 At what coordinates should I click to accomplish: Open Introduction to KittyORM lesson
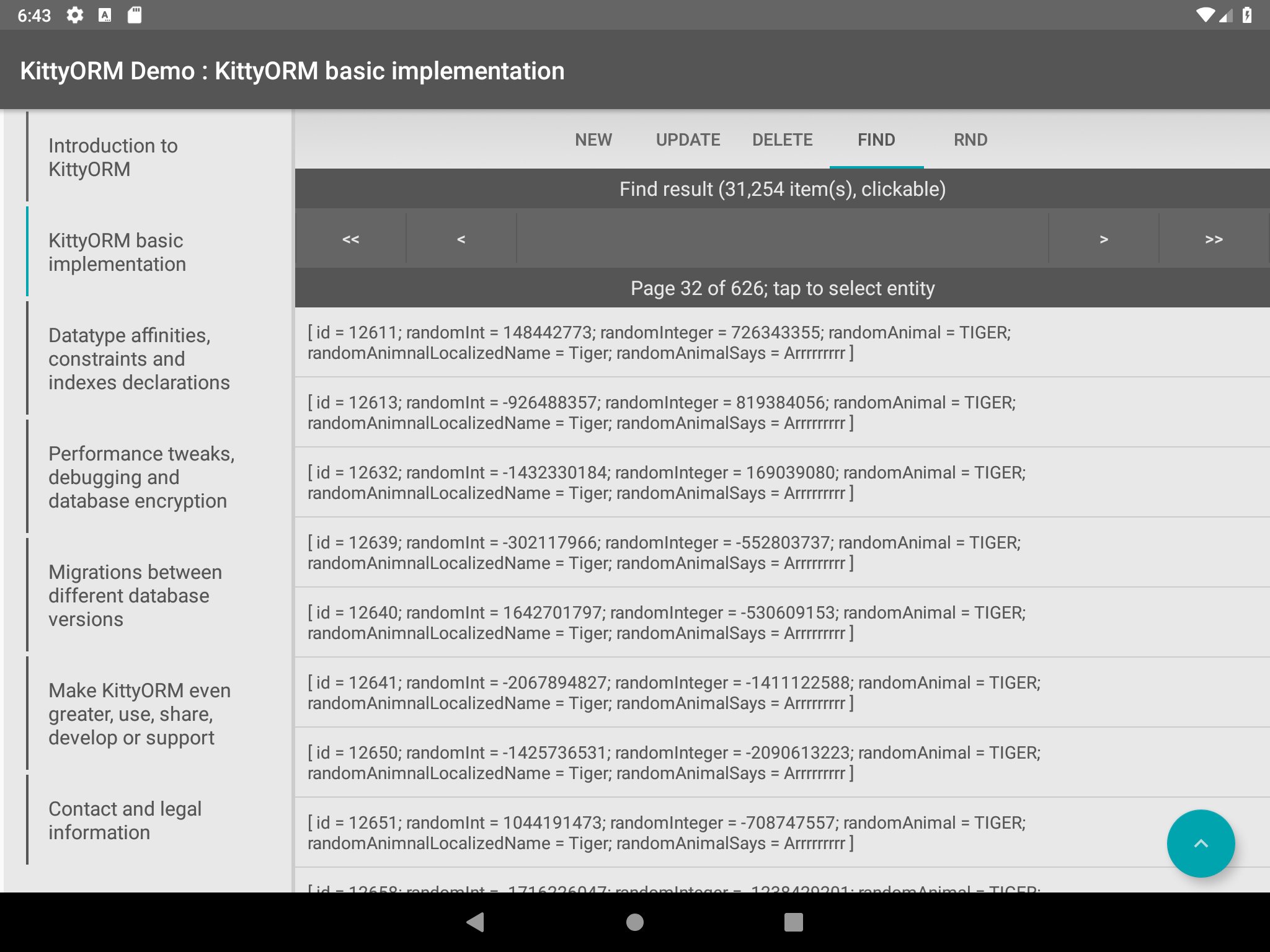[158, 157]
